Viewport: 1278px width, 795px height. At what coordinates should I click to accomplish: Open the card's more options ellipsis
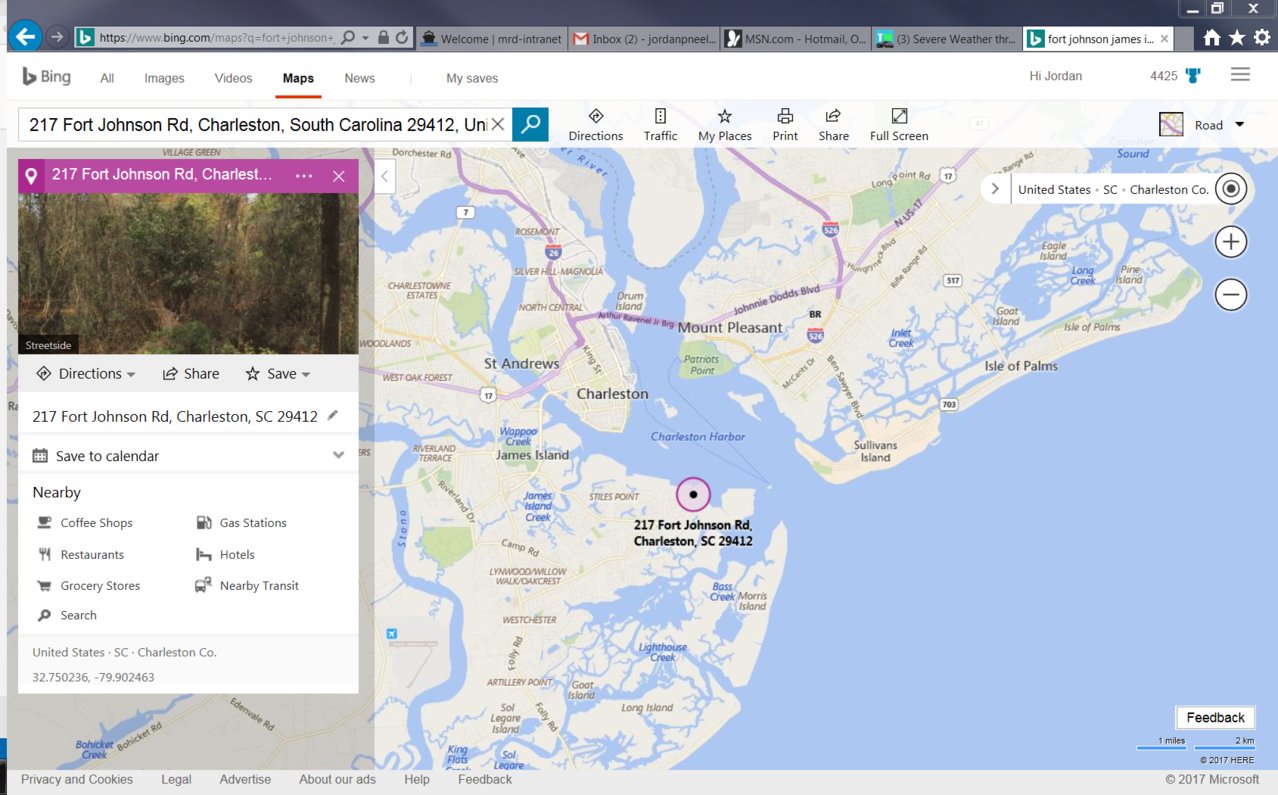[x=304, y=176]
